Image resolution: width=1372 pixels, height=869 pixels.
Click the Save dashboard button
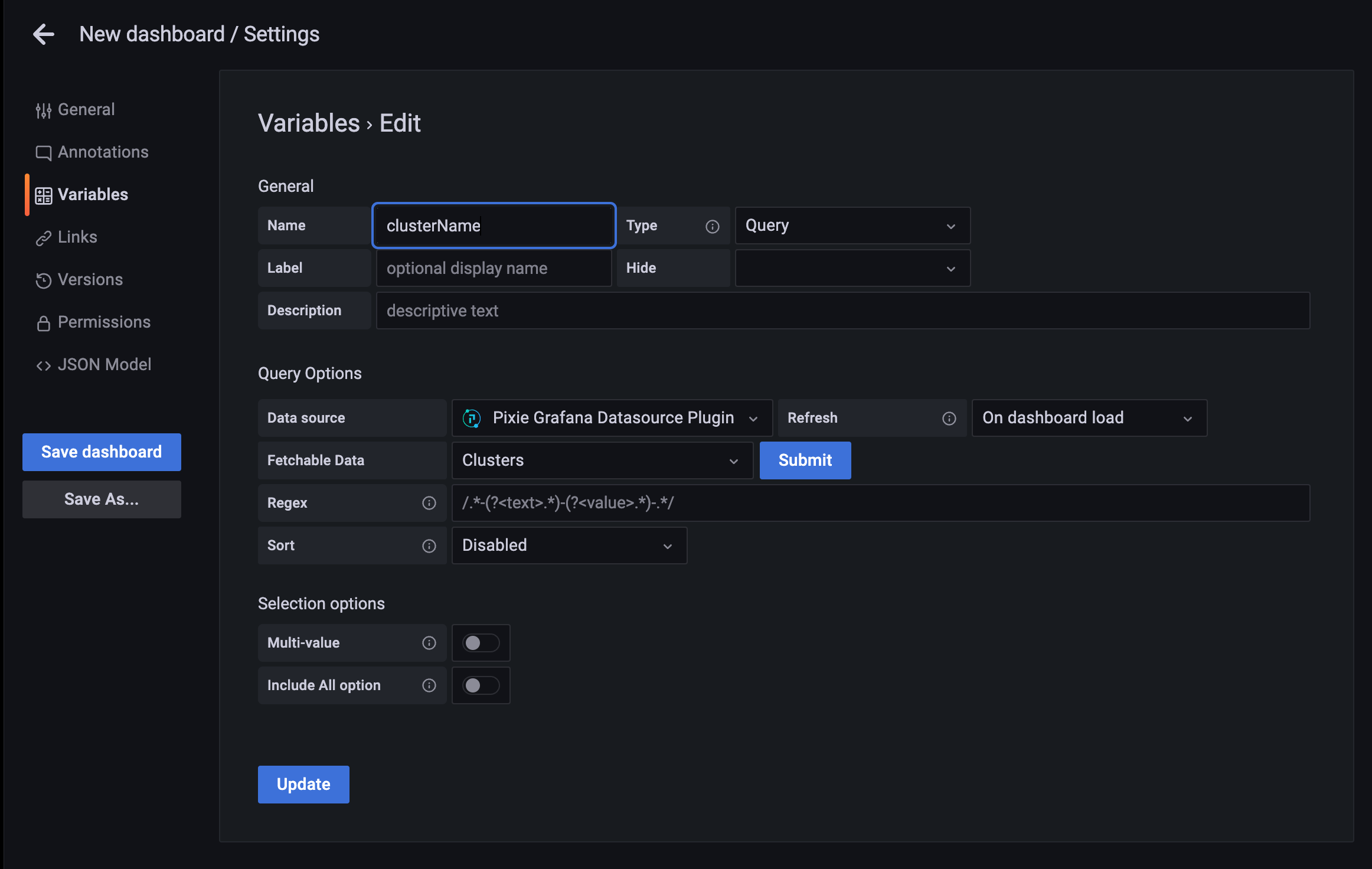pos(102,452)
